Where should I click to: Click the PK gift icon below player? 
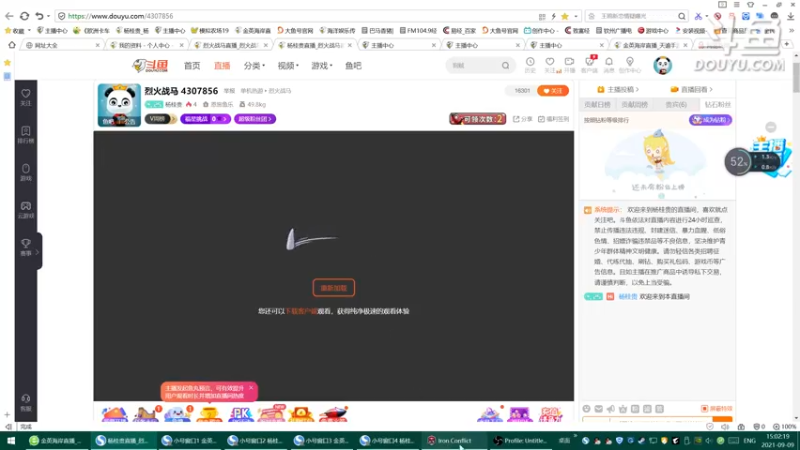240,414
